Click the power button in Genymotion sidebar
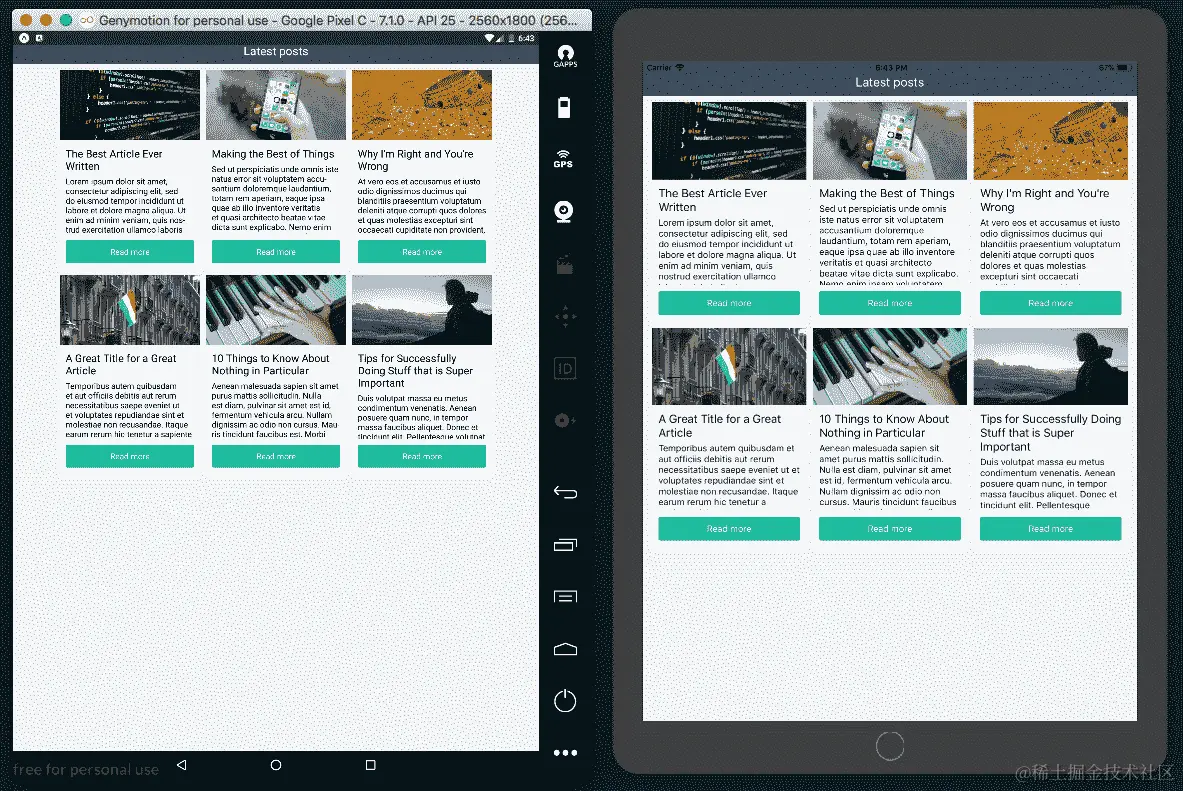The width and height of the screenshot is (1183, 791). coord(565,701)
